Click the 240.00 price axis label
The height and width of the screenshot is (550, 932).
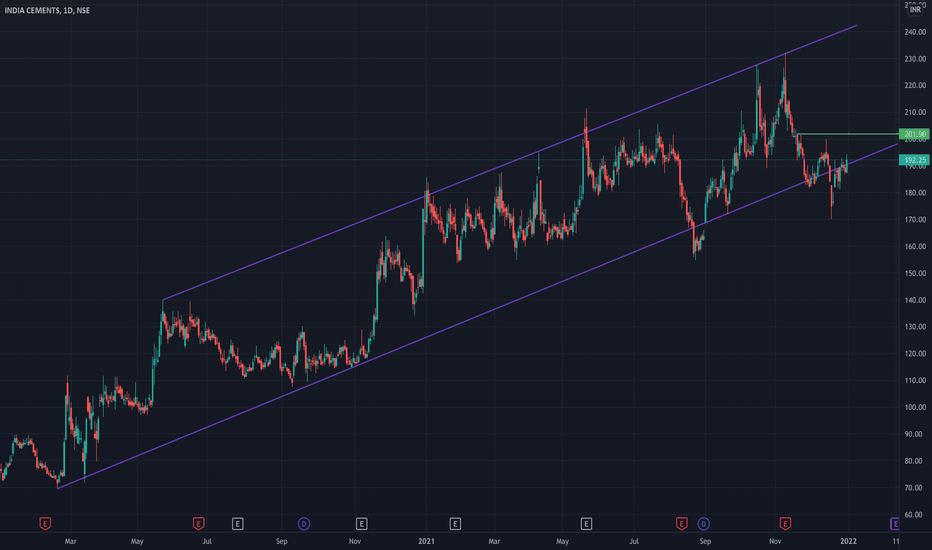click(915, 32)
